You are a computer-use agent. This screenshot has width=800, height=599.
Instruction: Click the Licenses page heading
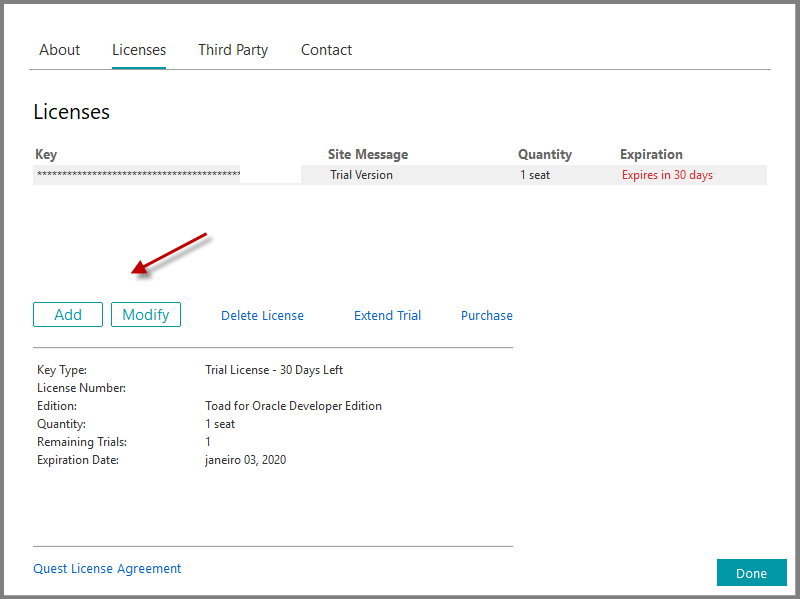(x=71, y=112)
